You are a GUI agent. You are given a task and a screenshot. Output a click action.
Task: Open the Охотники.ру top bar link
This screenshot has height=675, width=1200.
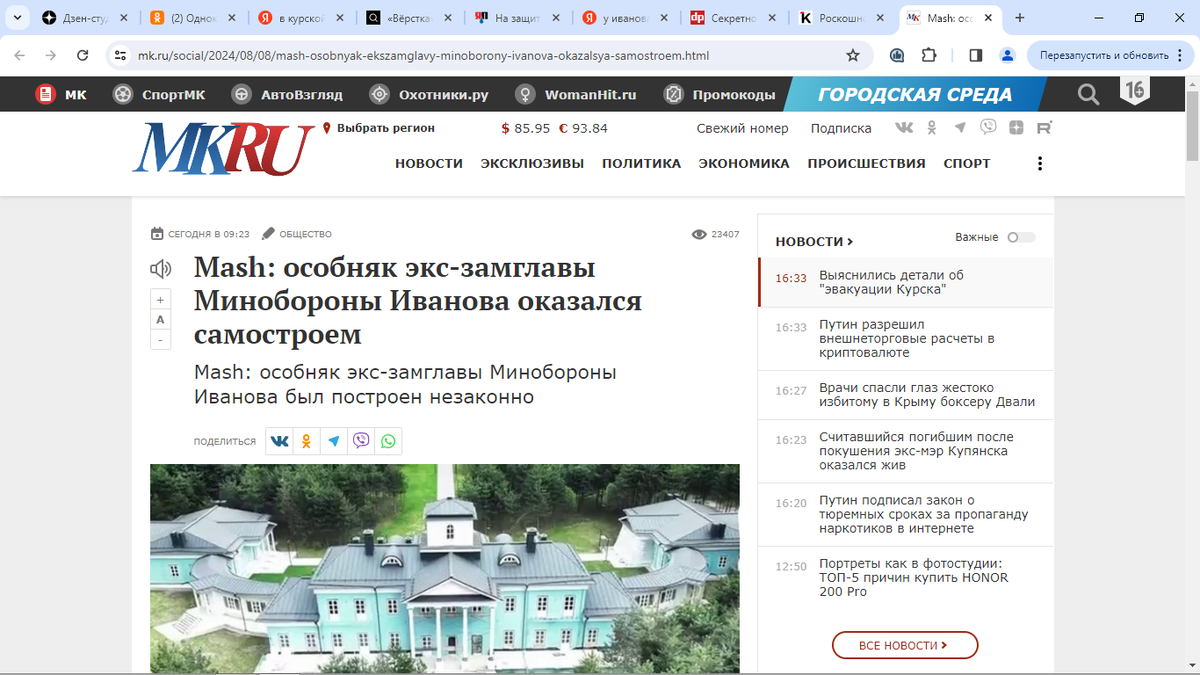pos(429,95)
